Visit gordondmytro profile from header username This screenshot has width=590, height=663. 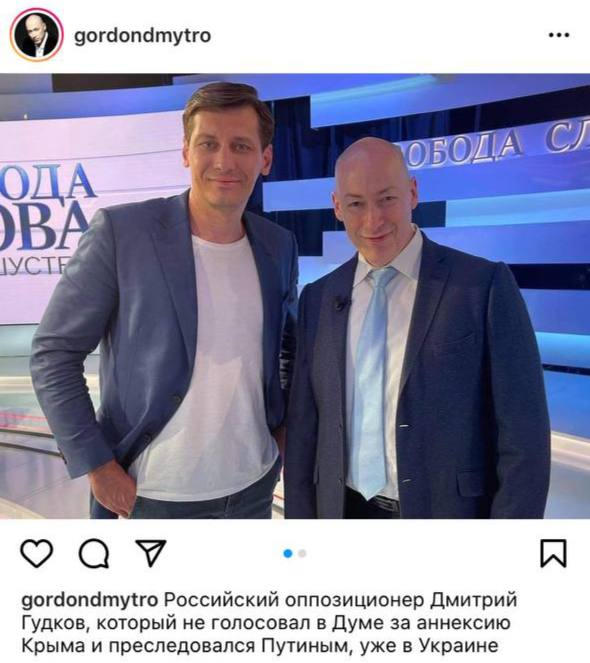143,36
